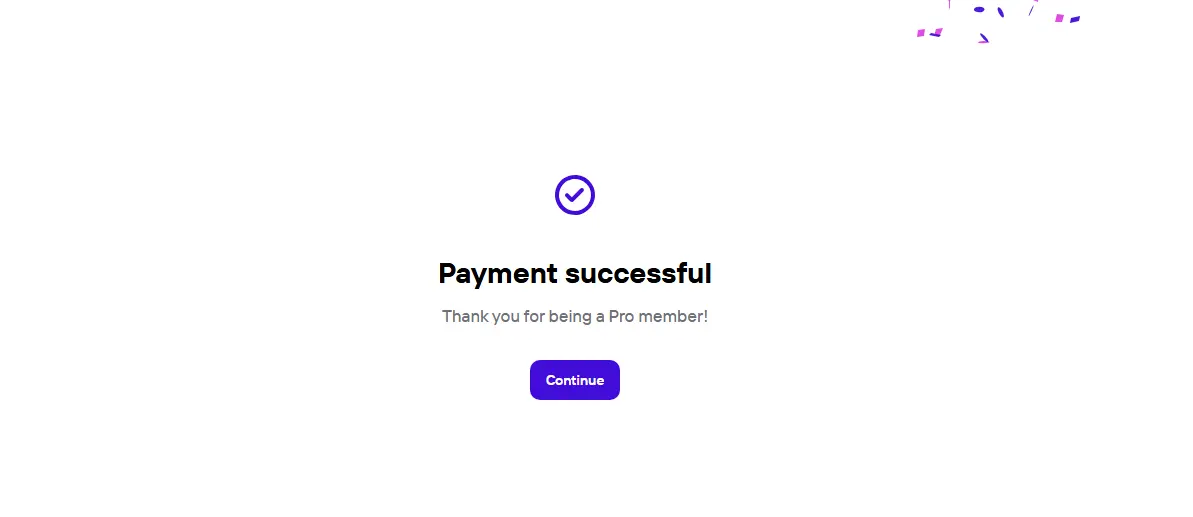Click the purple Continue button
The height and width of the screenshot is (517, 1193).
[574, 380]
